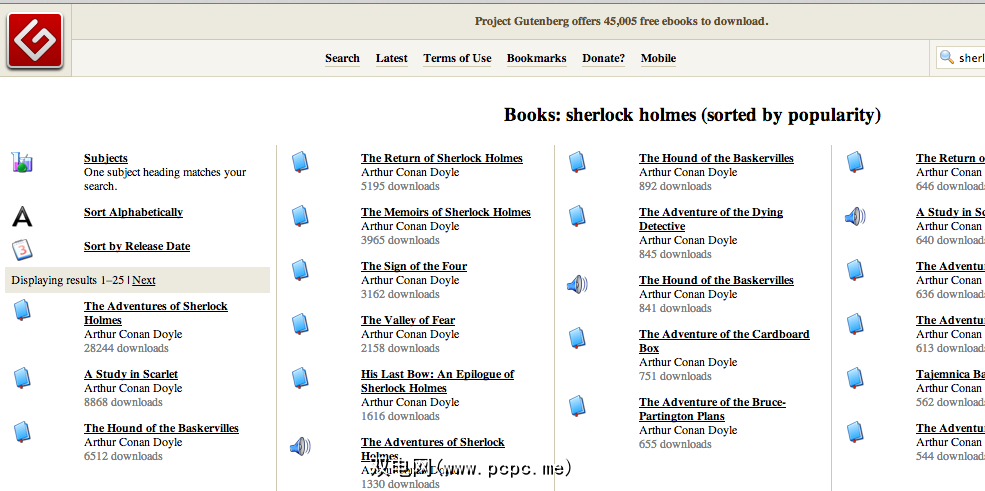Go to Next results page
Screen dimensions: 985x491
coord(144,280)
